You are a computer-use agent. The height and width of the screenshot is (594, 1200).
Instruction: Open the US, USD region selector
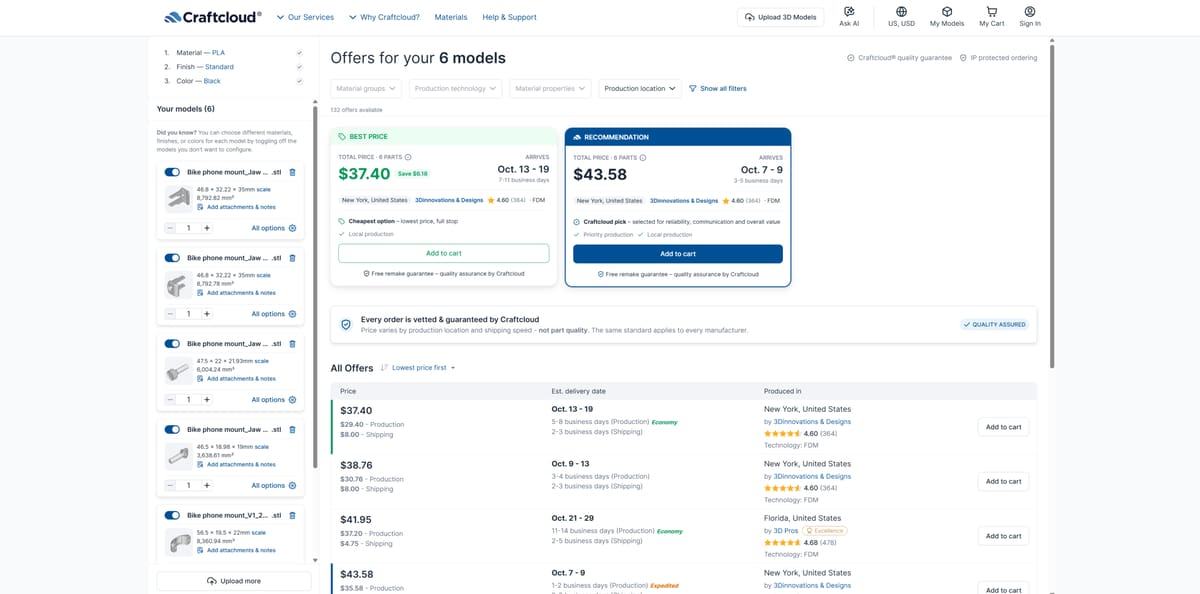pyautogui.click(x=901, y=16)
